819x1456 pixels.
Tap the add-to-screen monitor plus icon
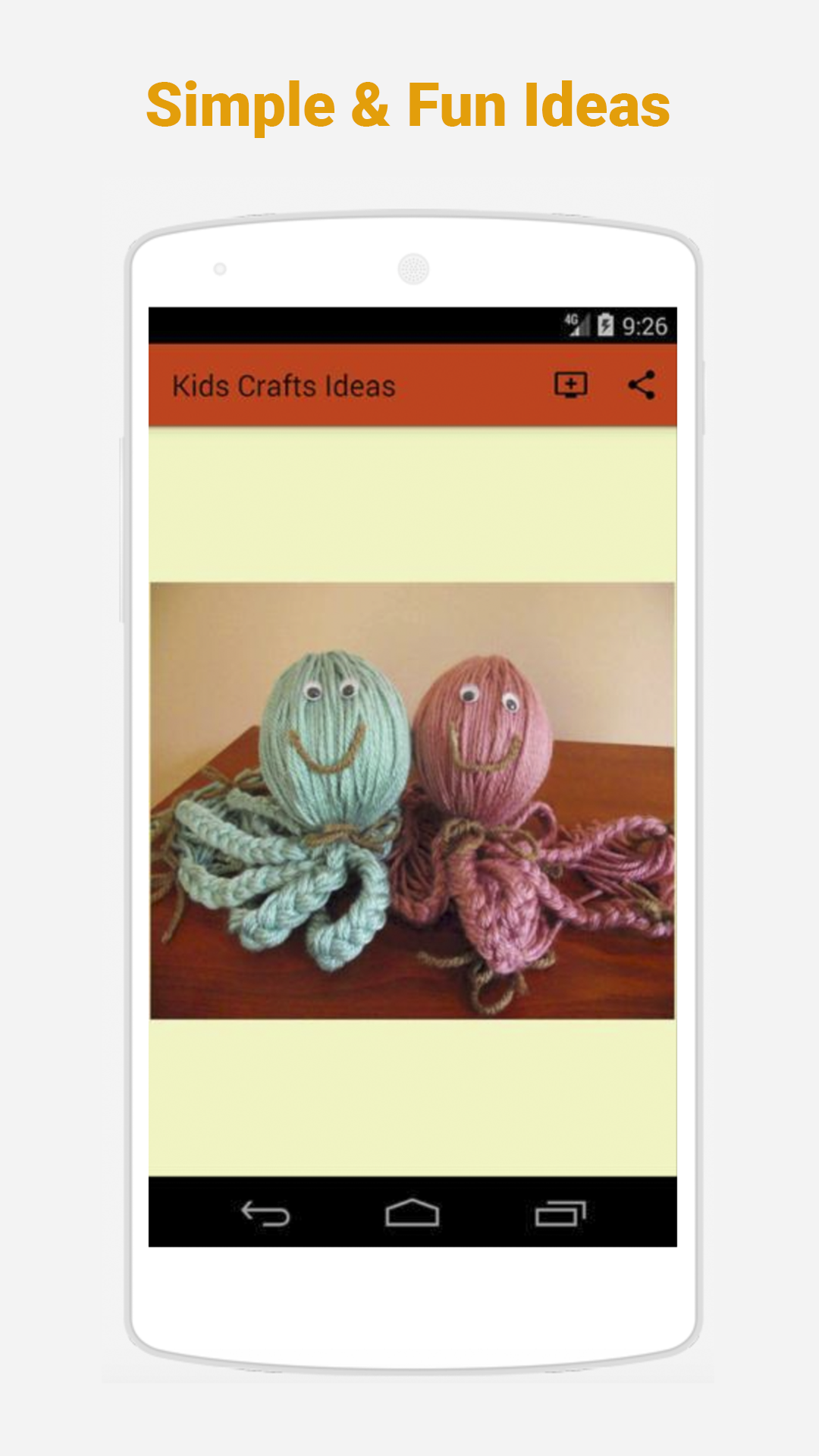click(571, 385)
